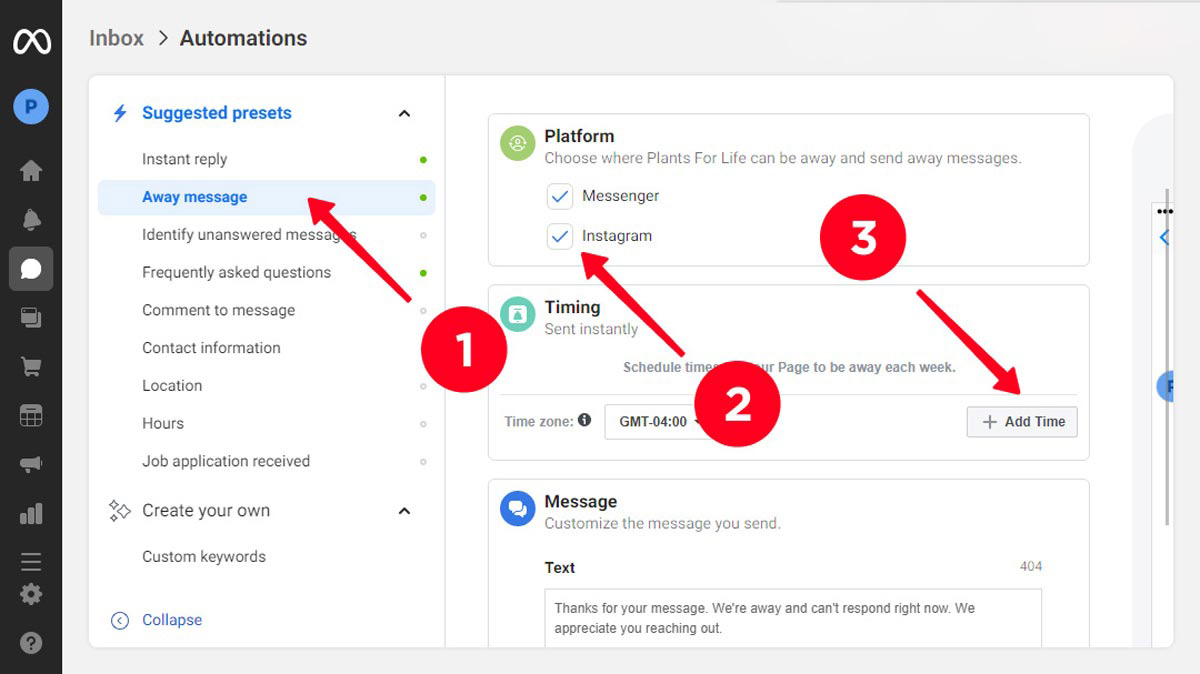Viewport: 1200px width, 674px height.
Task: Collapse the Suggested presets section
Action: 404,114
